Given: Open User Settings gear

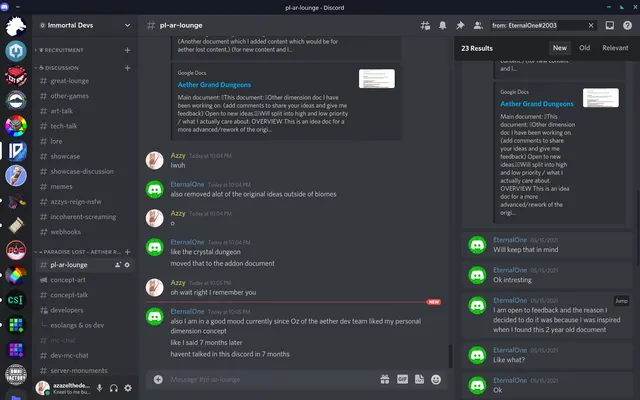Looking at the screenshot, I should pos(128,388).
